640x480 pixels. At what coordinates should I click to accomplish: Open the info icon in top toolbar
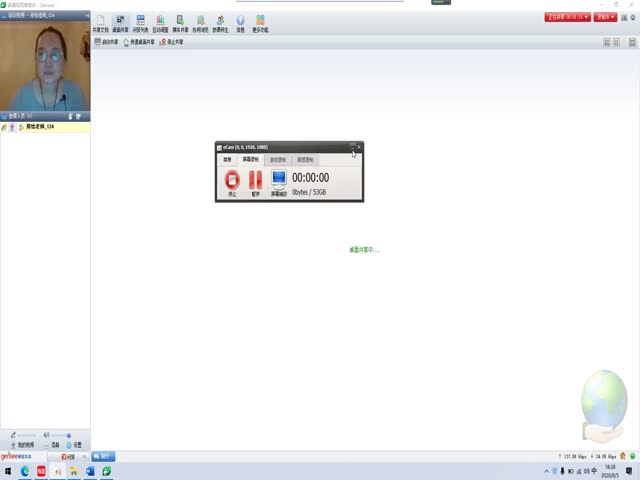(240, 23)
